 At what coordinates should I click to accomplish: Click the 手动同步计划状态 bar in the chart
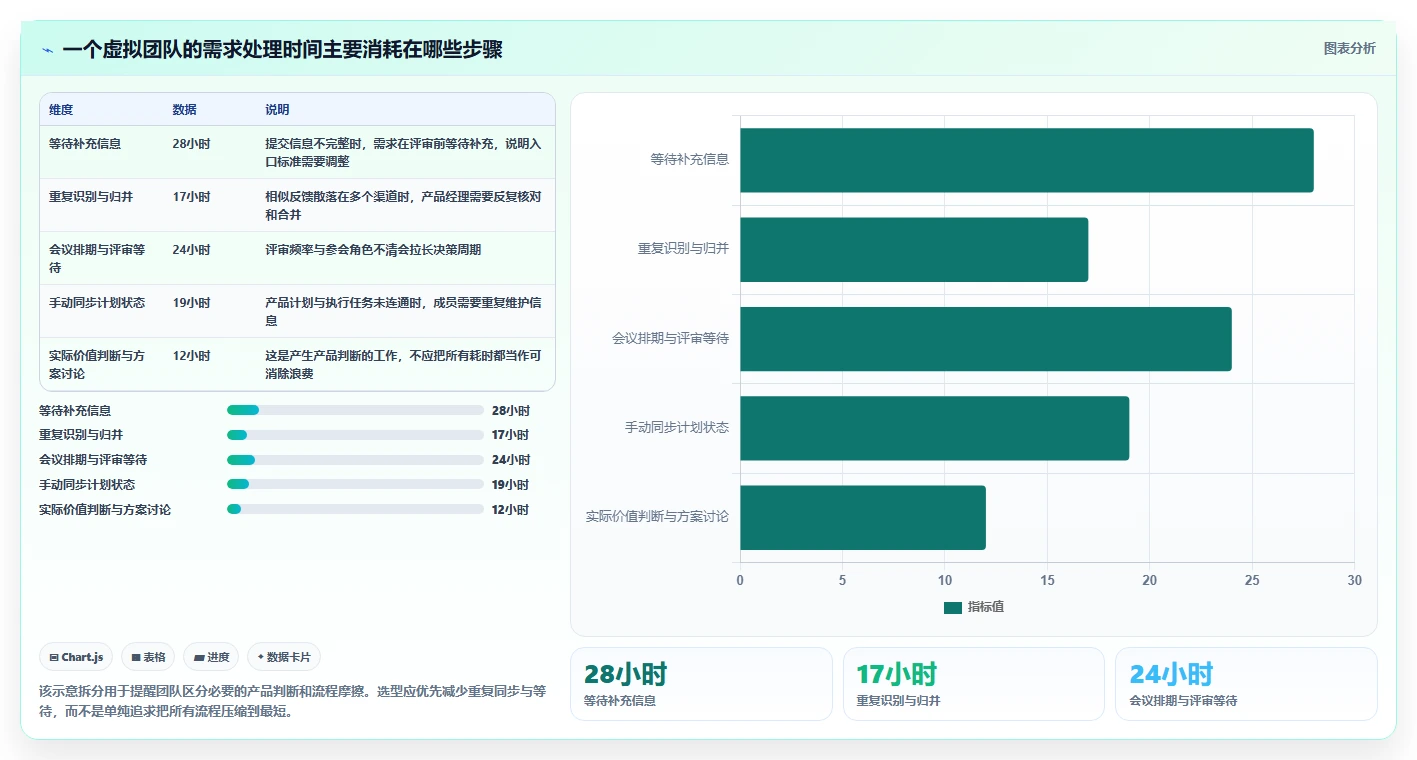934,428
